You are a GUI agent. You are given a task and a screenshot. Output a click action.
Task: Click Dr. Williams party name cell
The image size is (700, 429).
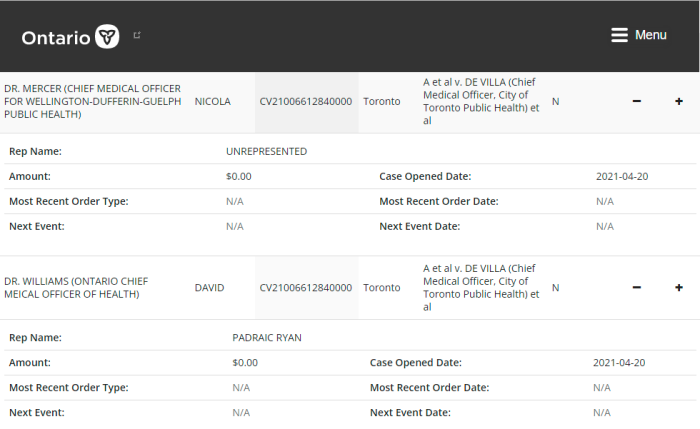pyautogui.click(x=76, y=287)
